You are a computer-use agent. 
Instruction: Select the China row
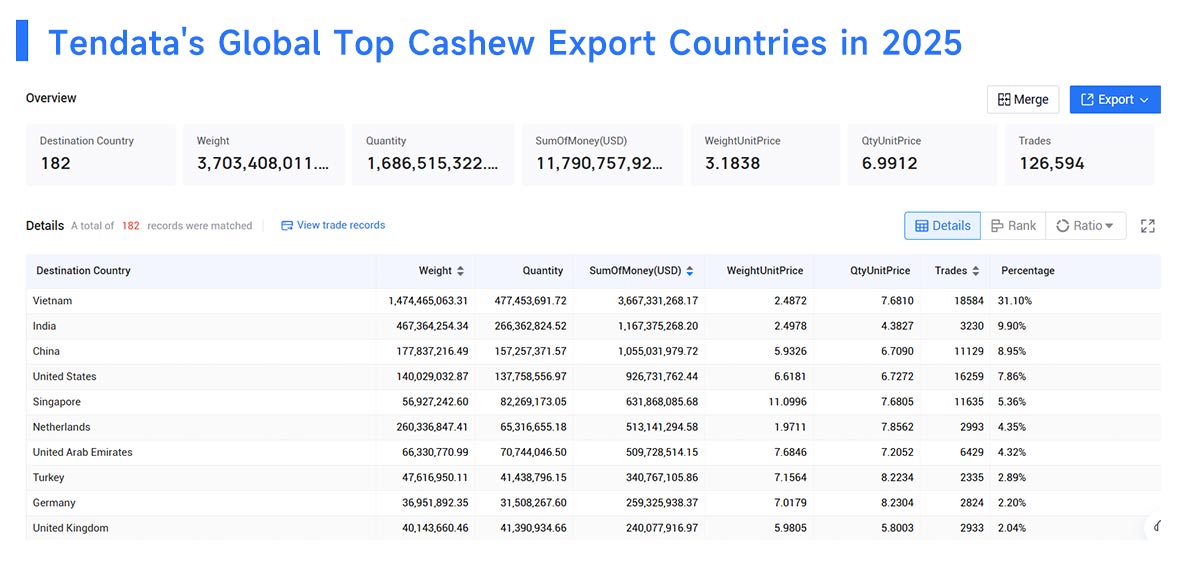click(593, 351)
